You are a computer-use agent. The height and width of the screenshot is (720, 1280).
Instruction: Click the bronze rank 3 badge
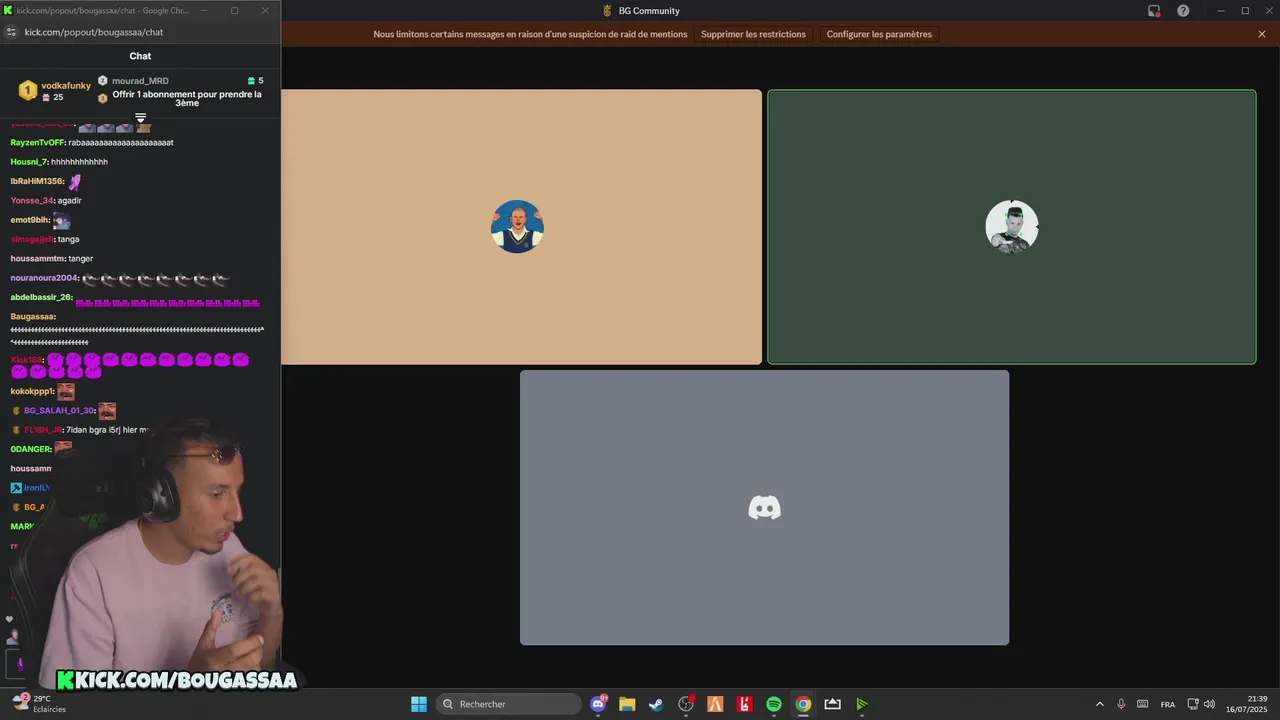tap(102, 99)
